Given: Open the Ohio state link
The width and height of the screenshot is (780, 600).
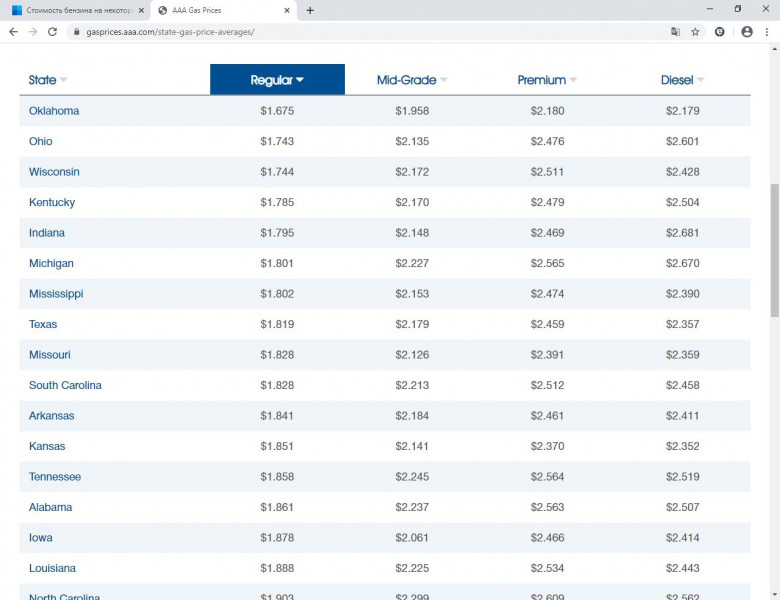Looking at the screenshot, I should pyautogui.click(x=40, y=141).
